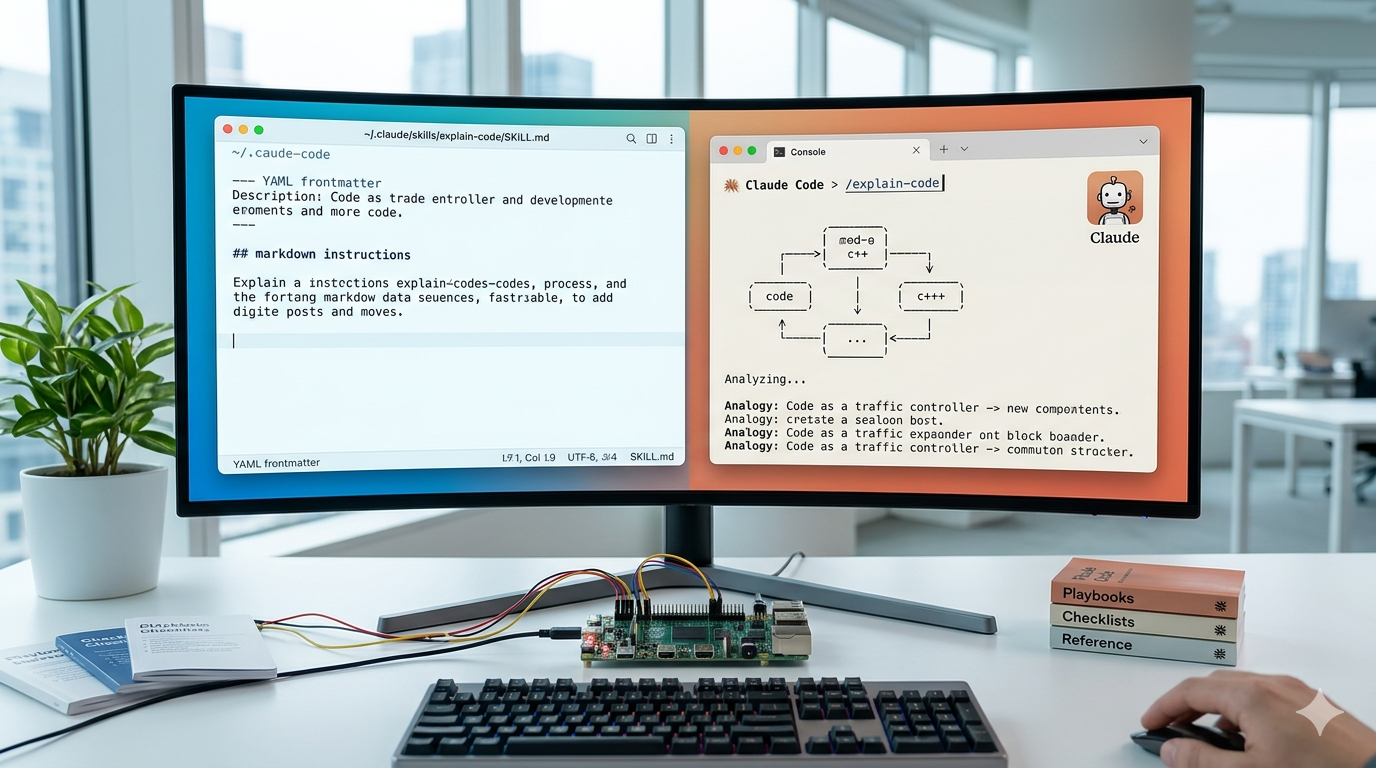Viewport: 1376px width, 768px height.
Task: Close the Console window
Action: click(723, 150)
